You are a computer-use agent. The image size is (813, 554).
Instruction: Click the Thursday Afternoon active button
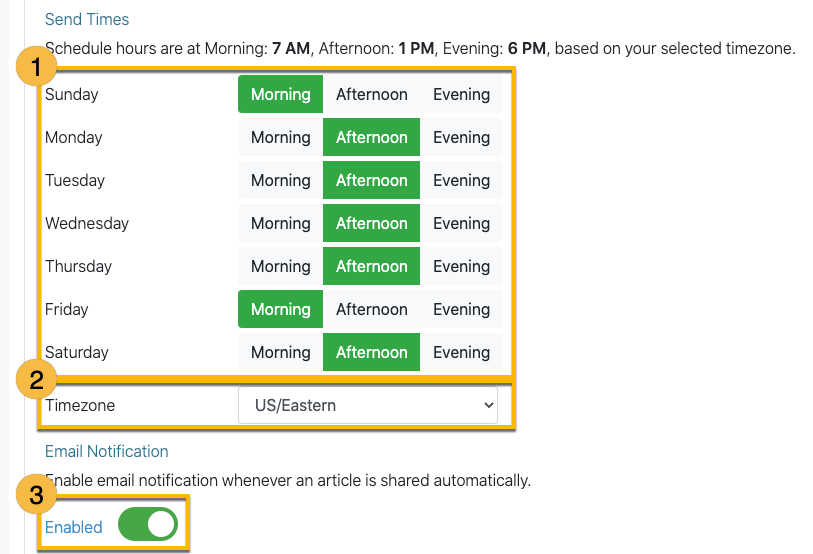tap(371, 267)
